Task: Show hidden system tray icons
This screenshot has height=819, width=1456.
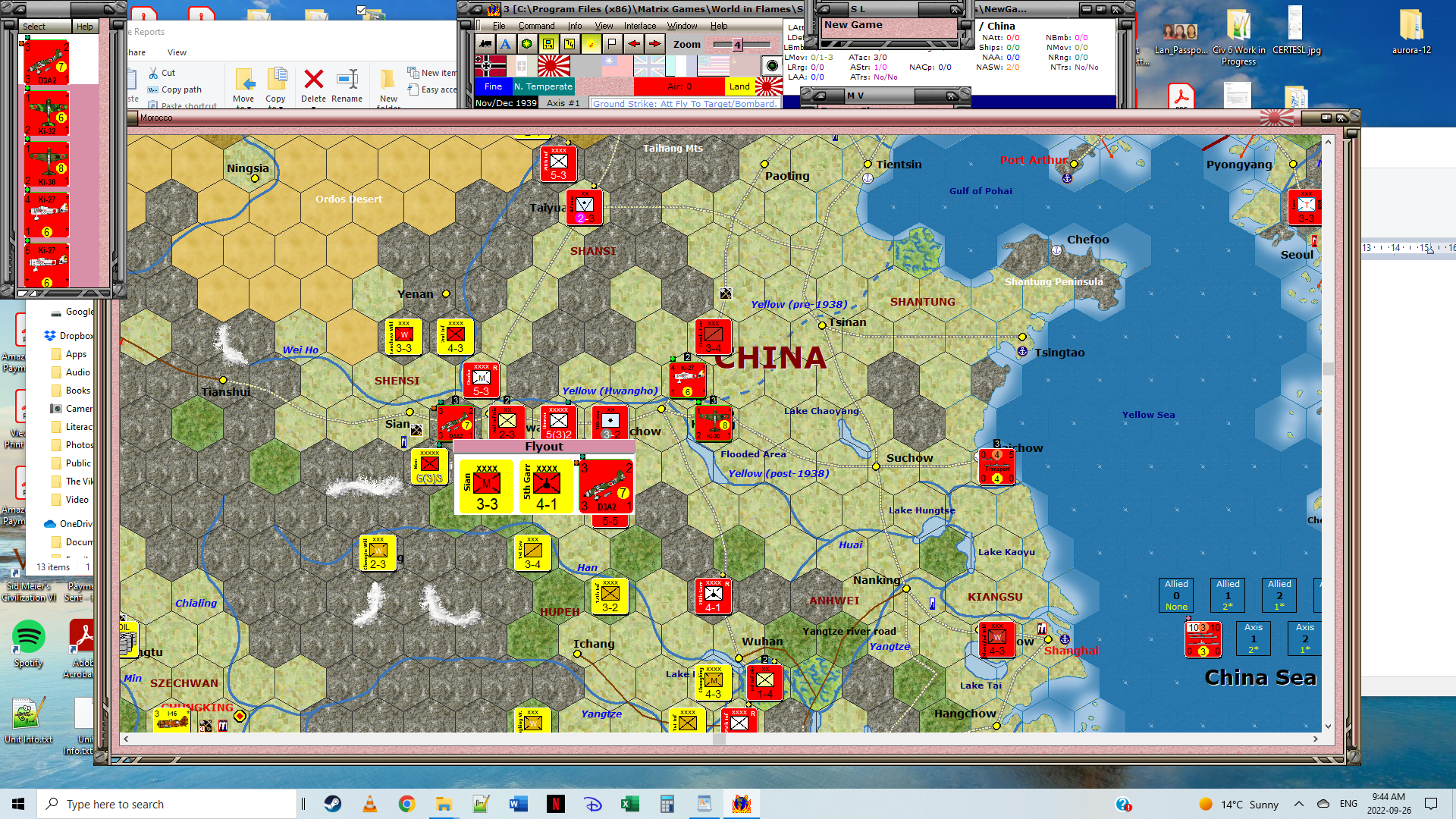Action: [1299, 804]
